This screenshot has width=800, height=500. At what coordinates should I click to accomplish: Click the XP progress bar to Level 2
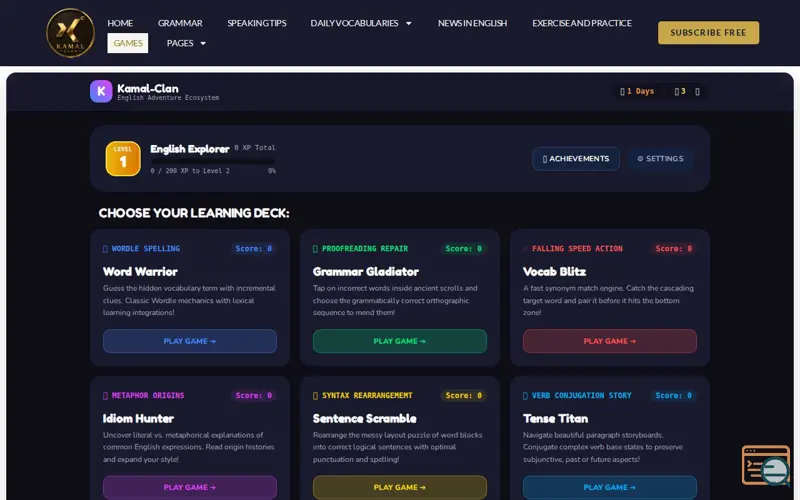pos(212,161)
